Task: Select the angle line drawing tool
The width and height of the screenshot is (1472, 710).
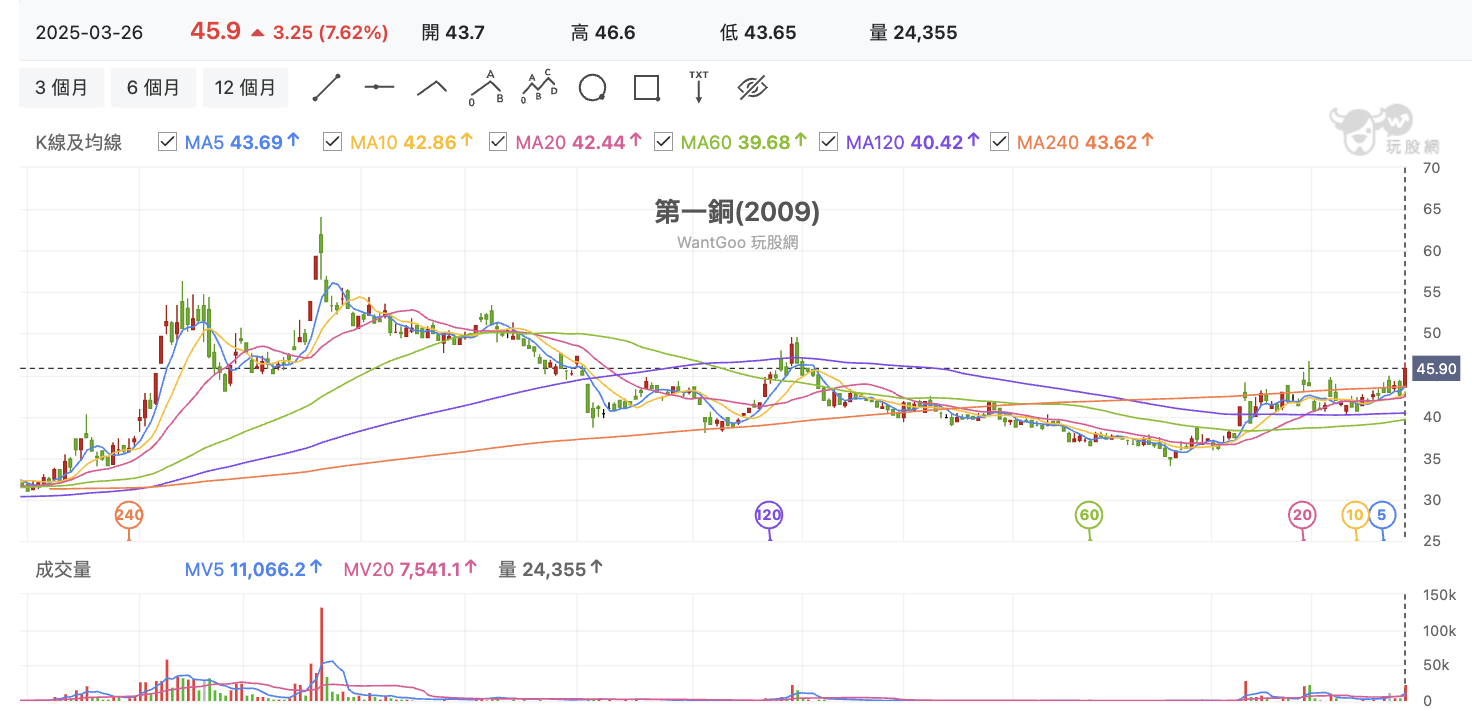Action: [x=432, y=88]
